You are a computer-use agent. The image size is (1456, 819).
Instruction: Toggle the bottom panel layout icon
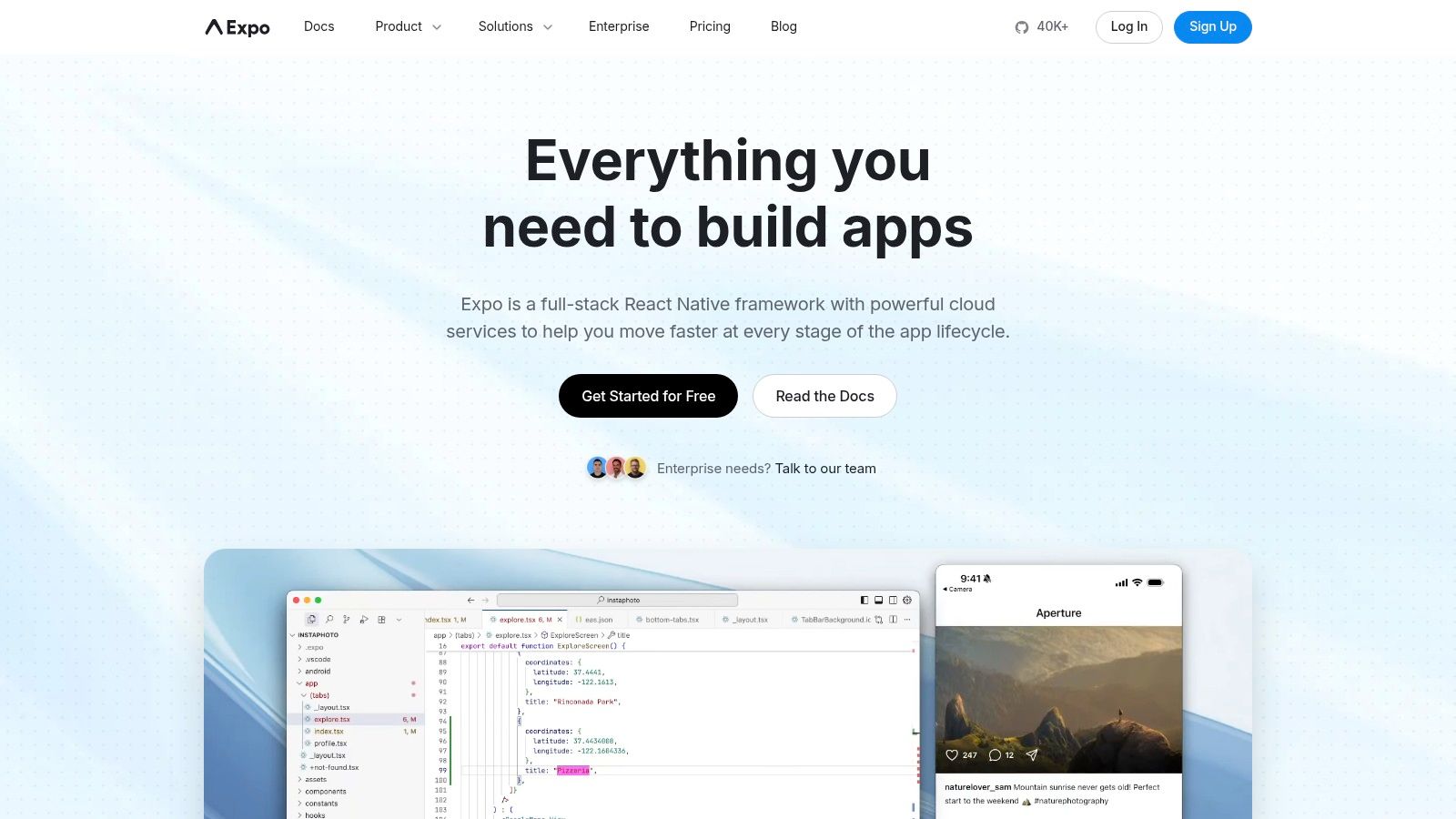coord(878,601)
